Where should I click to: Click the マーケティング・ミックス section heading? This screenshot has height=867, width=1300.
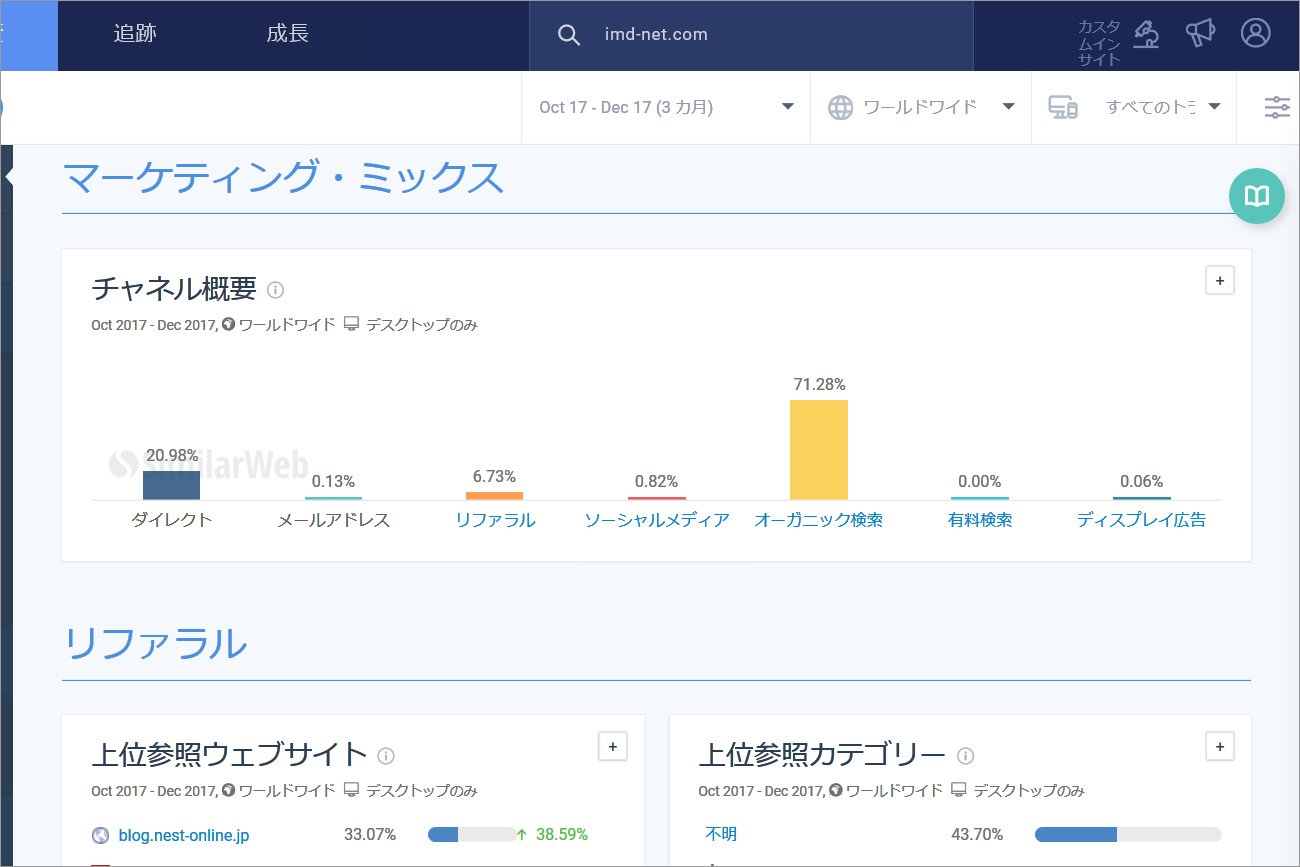[284, 178]
